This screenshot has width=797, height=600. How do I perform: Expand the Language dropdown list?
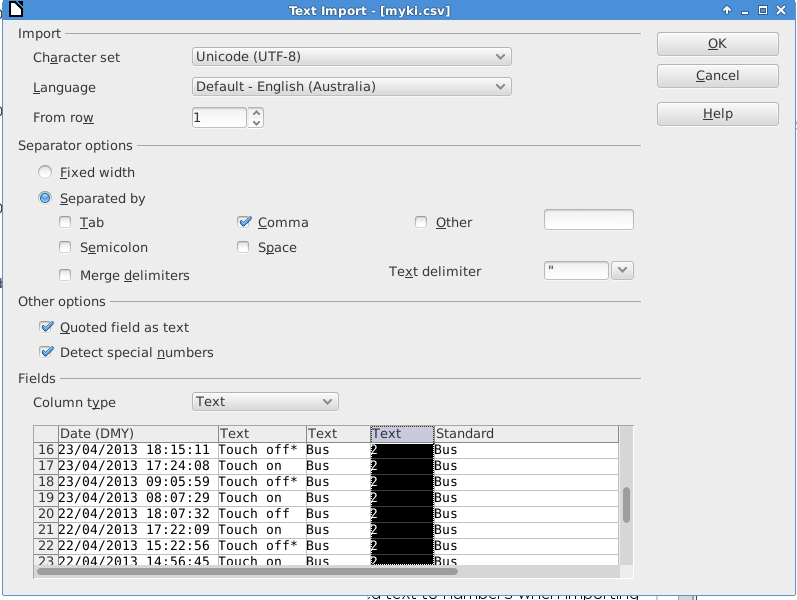[x=351, y=86]
